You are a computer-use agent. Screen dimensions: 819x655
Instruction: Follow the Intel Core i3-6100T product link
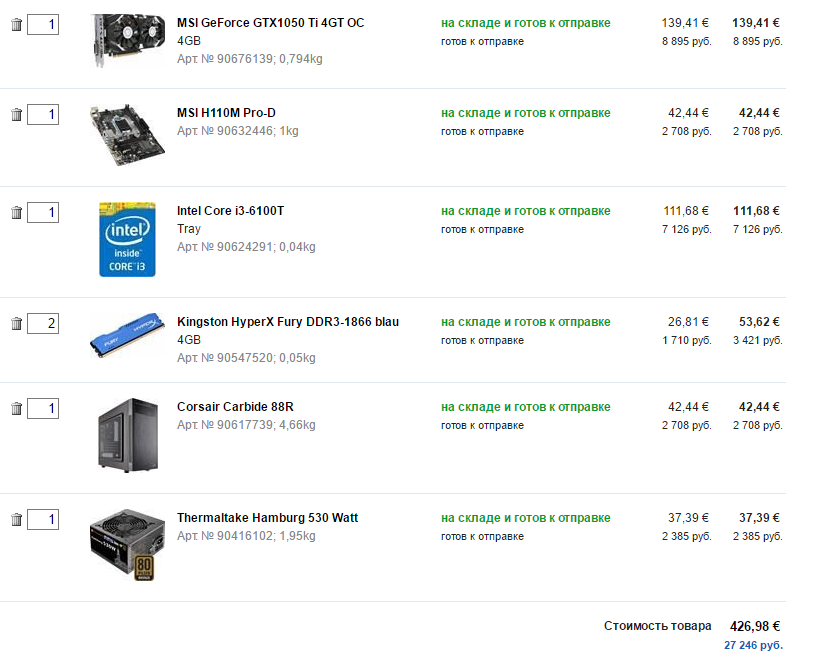[230, 211]
